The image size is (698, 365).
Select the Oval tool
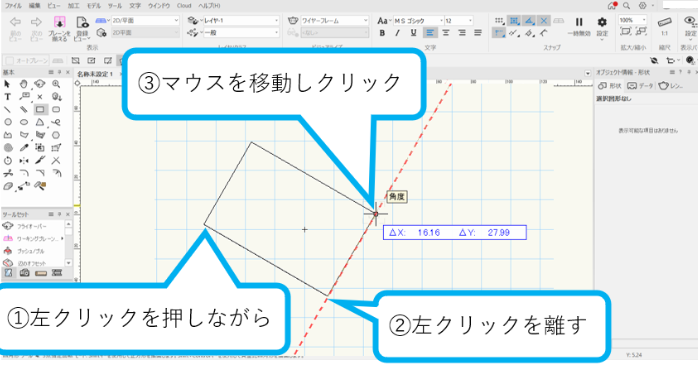[24, 122]
